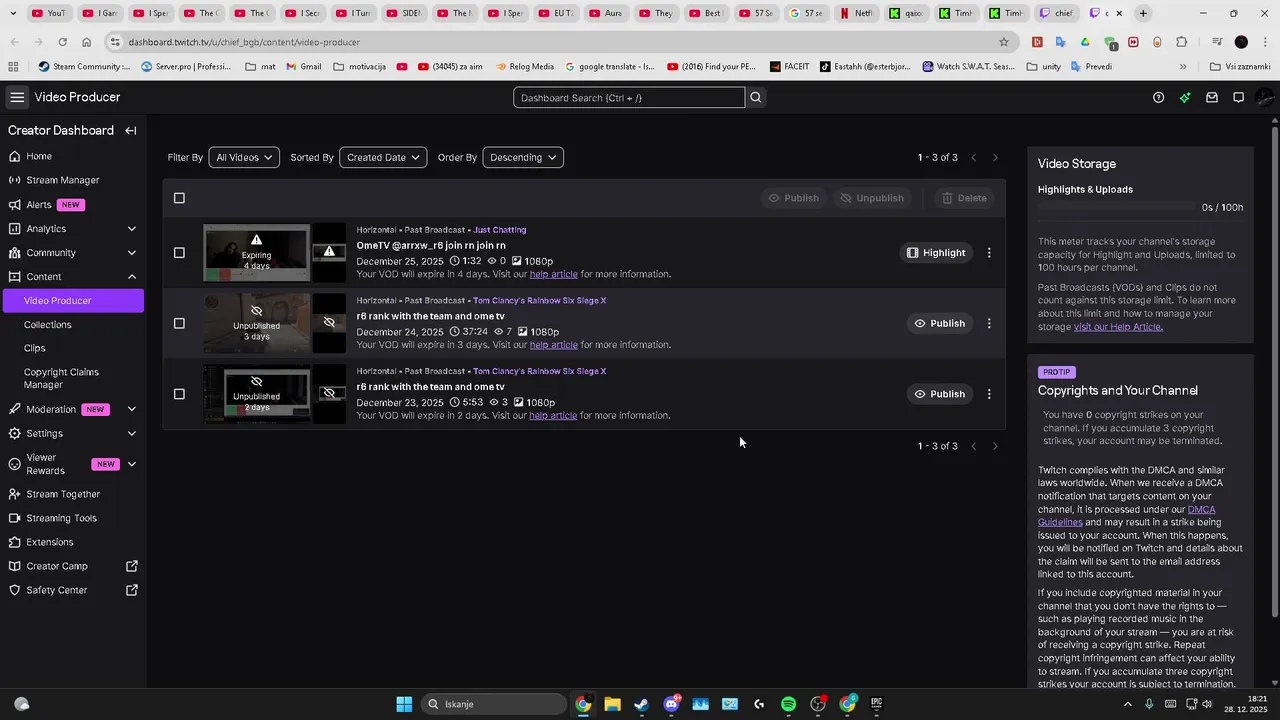Viewport: 1280px width, 720px height.
Task: Check the OmeTV @arrxw_r6 video checkbox
Action: [x=179, y=253]
